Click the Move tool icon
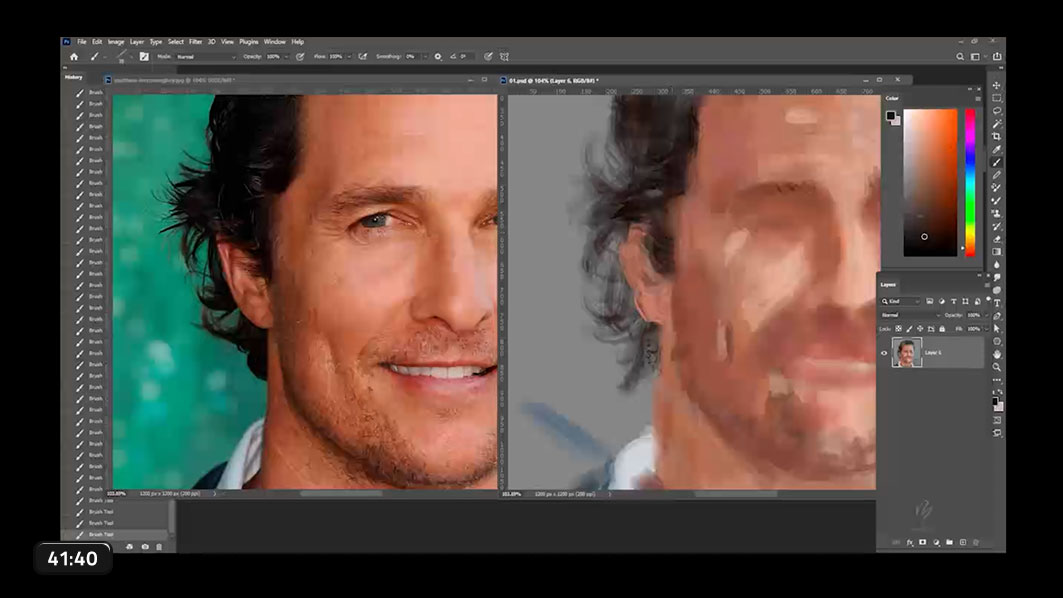The height and width of the screenshot is (598, 1063). pyautogui.click(x=996, y=85)
